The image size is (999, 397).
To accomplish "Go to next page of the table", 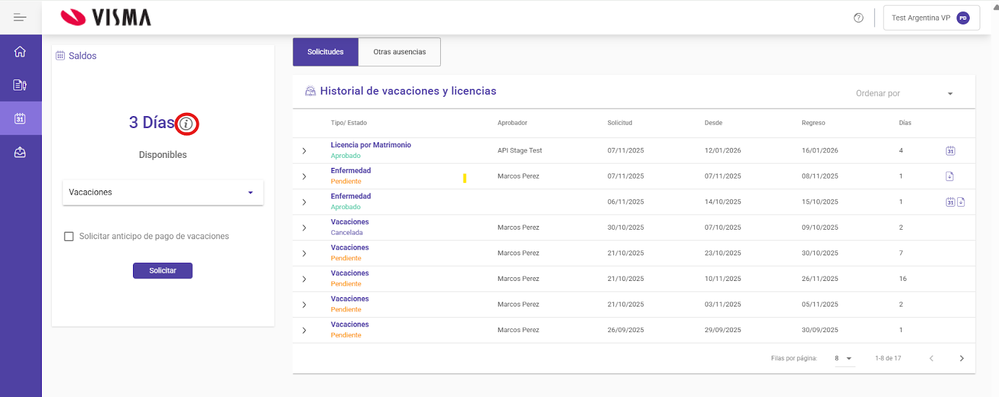I will (x=962, y=358).
